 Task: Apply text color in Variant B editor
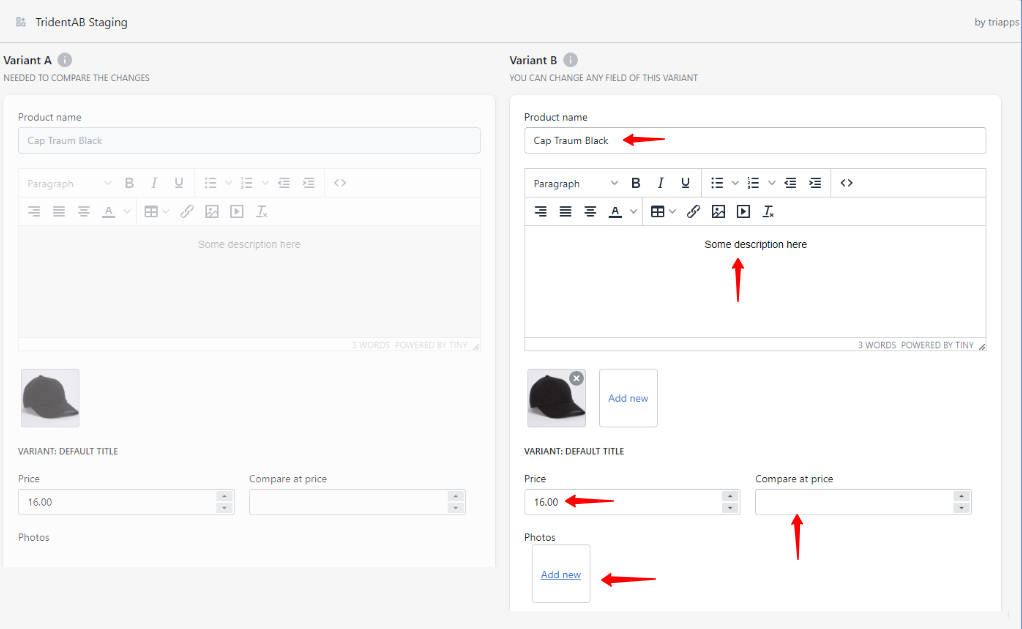tap(615, 212)
